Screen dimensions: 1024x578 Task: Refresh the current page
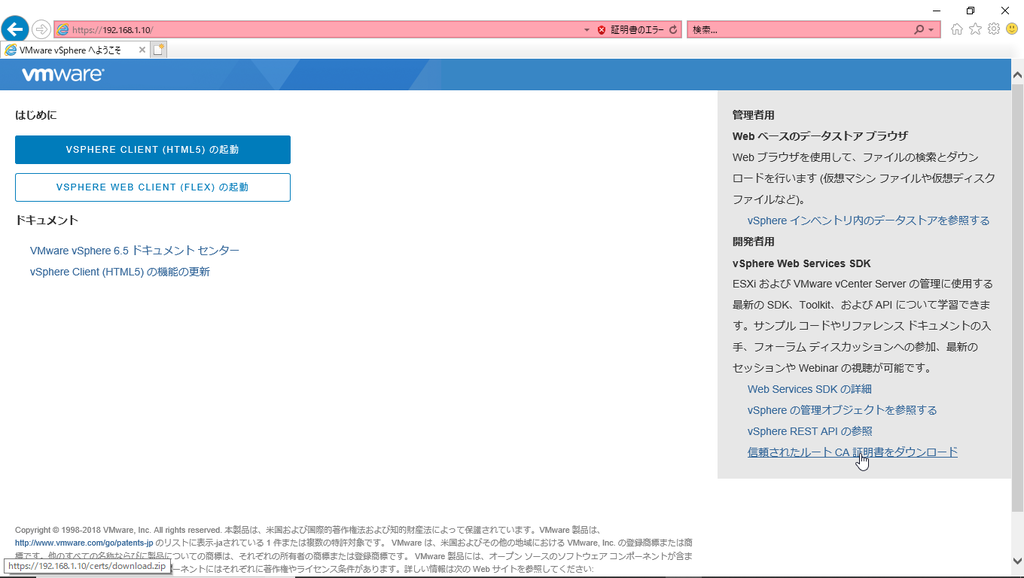pos(672,29)
